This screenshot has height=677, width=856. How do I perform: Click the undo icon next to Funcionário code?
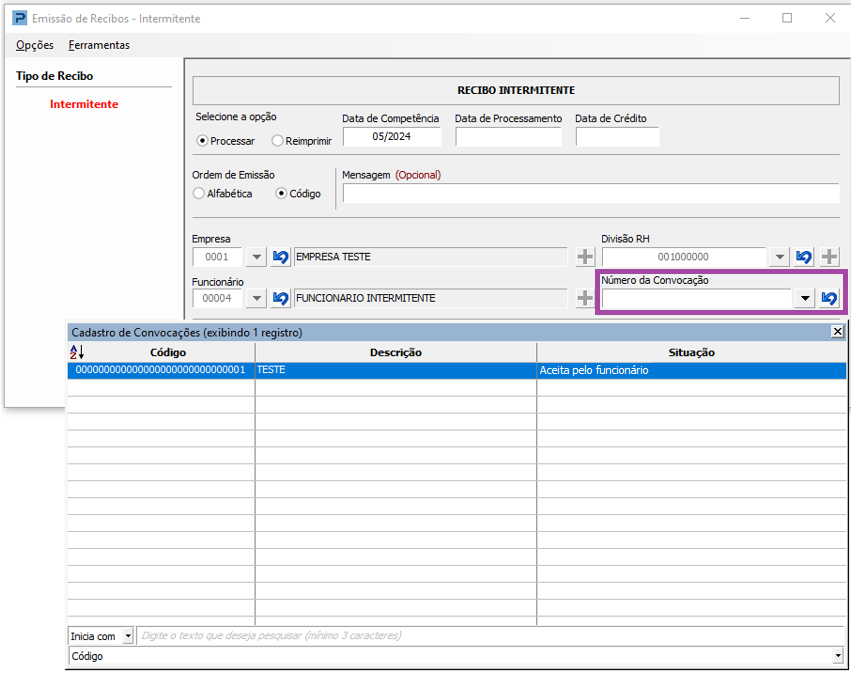280,298
